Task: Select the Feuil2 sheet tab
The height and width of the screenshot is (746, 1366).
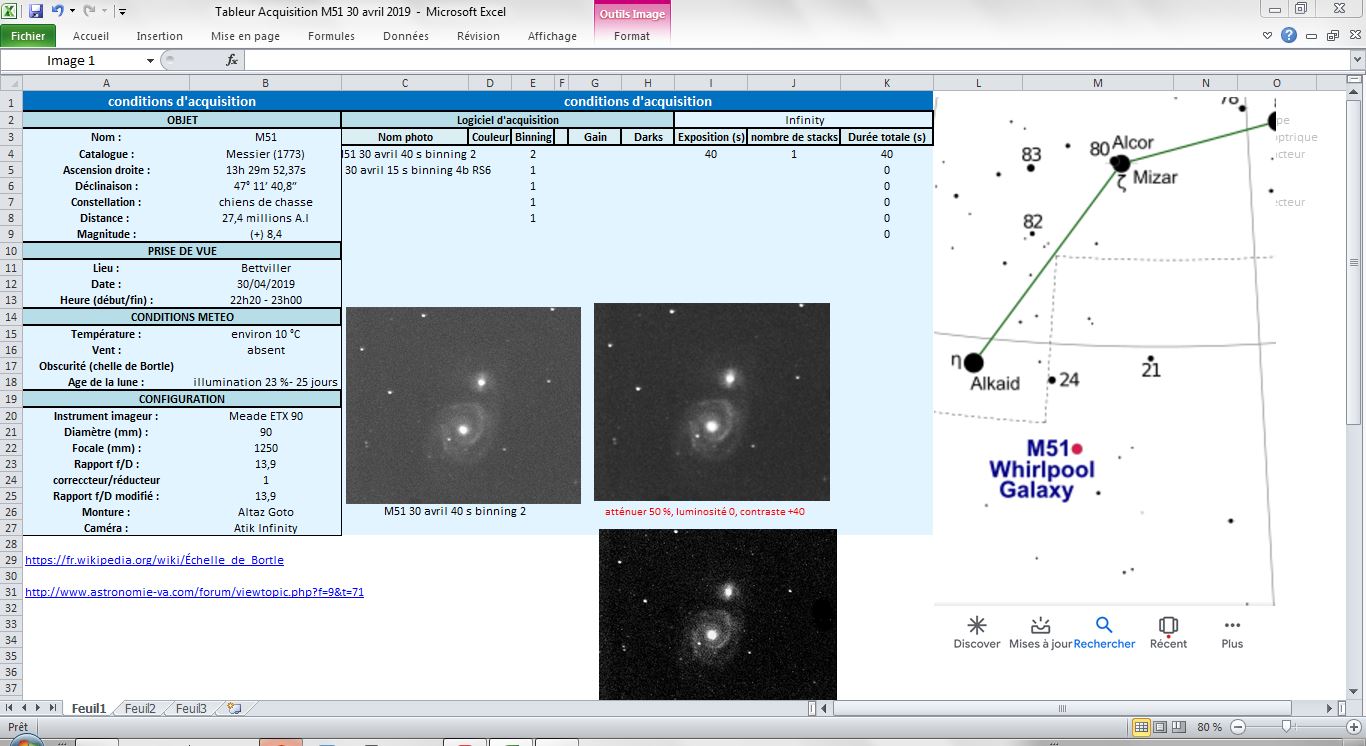Action: pos(139,707)
